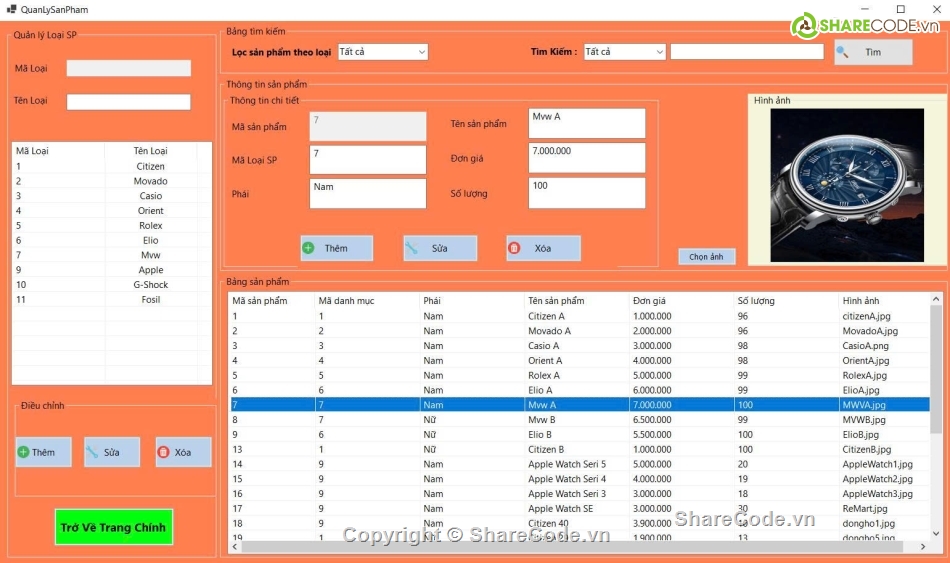Select Citizen A product row
950x563 pixels.
click(x=579, y=316)
